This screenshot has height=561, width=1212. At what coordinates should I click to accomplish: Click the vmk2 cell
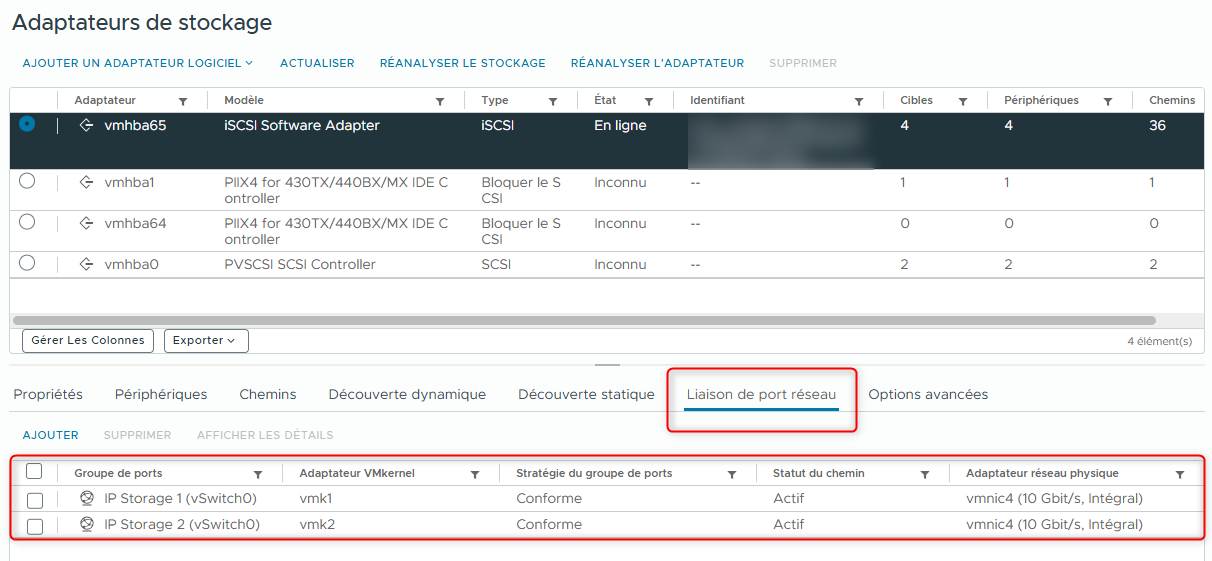point(317,524)
